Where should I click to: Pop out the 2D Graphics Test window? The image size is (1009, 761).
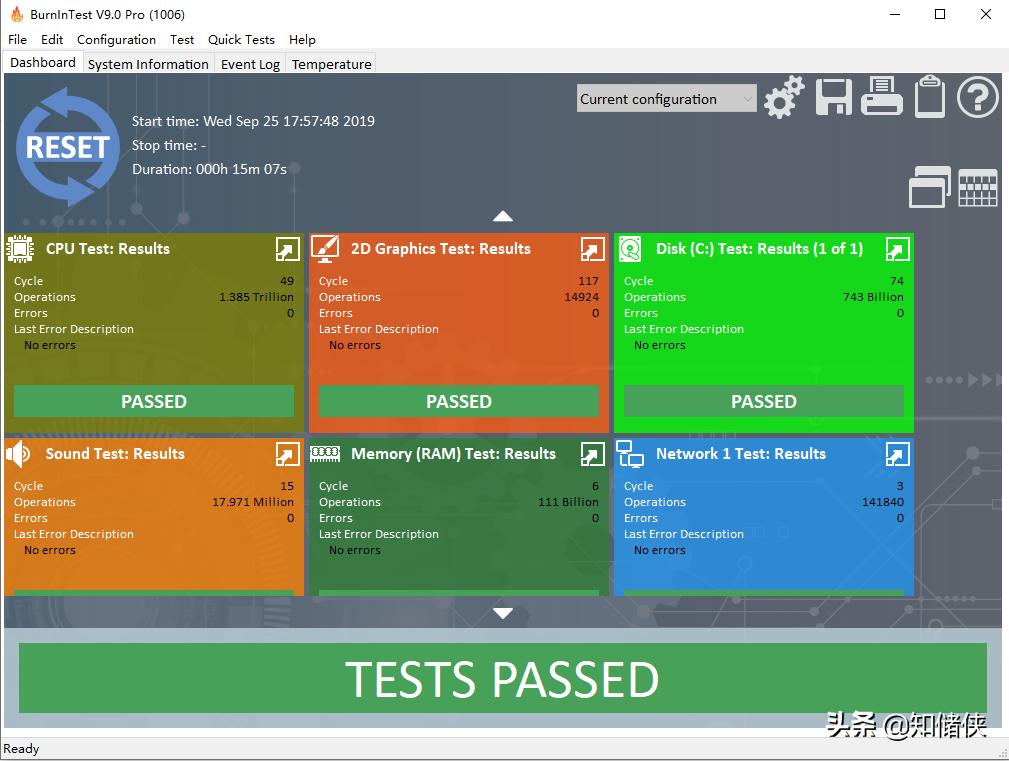tap(592, 249)
